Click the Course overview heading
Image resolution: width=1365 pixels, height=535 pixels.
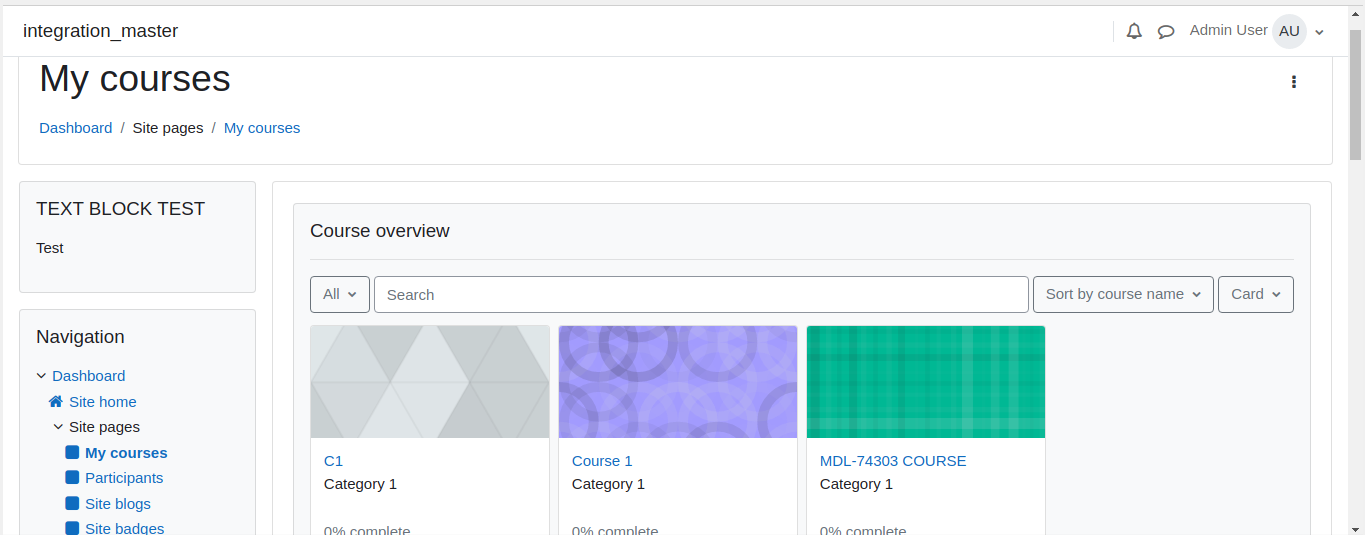[380, 231]
